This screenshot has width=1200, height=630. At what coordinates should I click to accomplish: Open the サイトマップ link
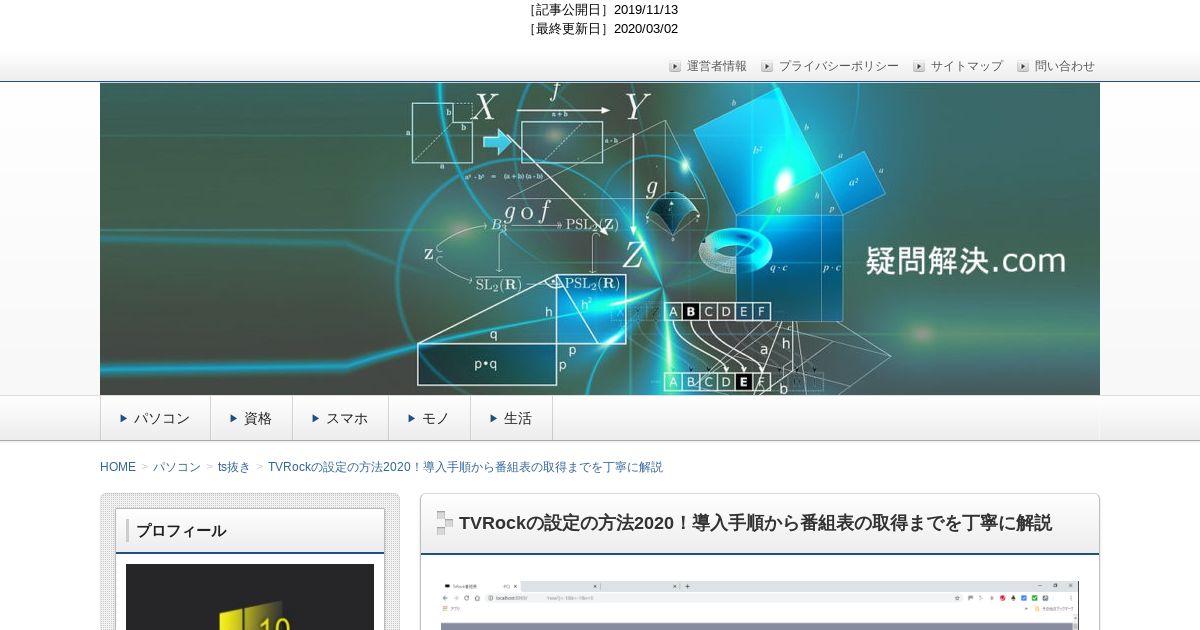tap(966, 66)
